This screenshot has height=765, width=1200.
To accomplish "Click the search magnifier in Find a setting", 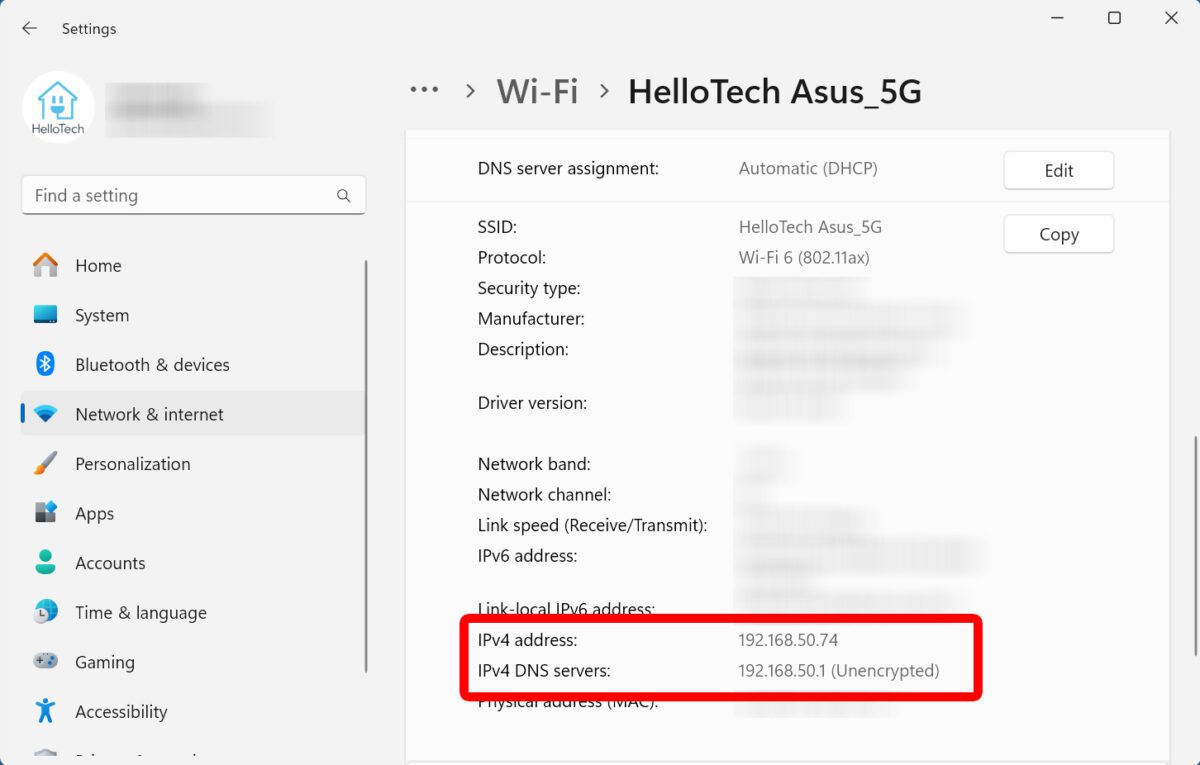I will (x=343, y=195).
